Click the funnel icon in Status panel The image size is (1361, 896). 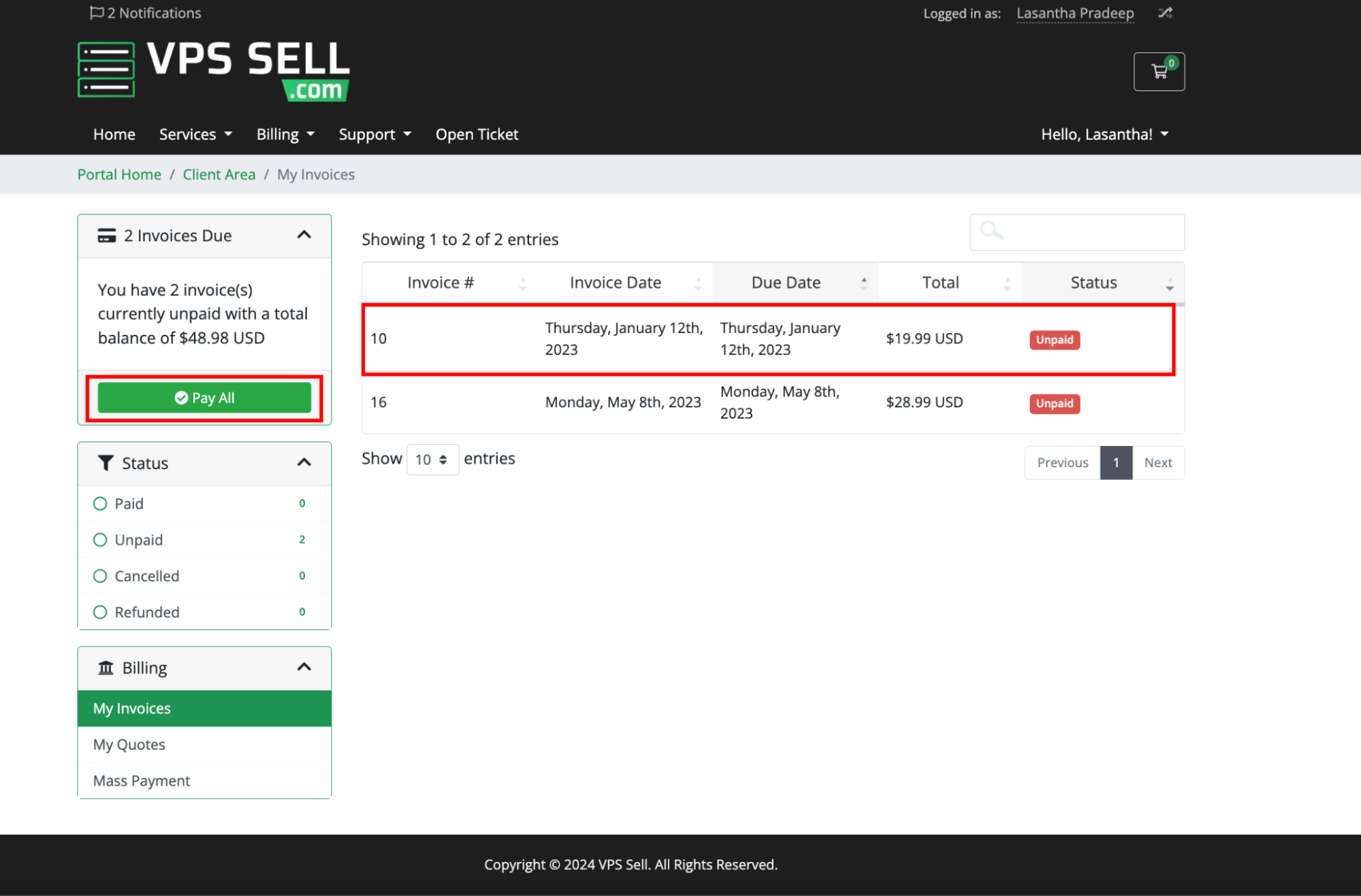click(106, 463)
